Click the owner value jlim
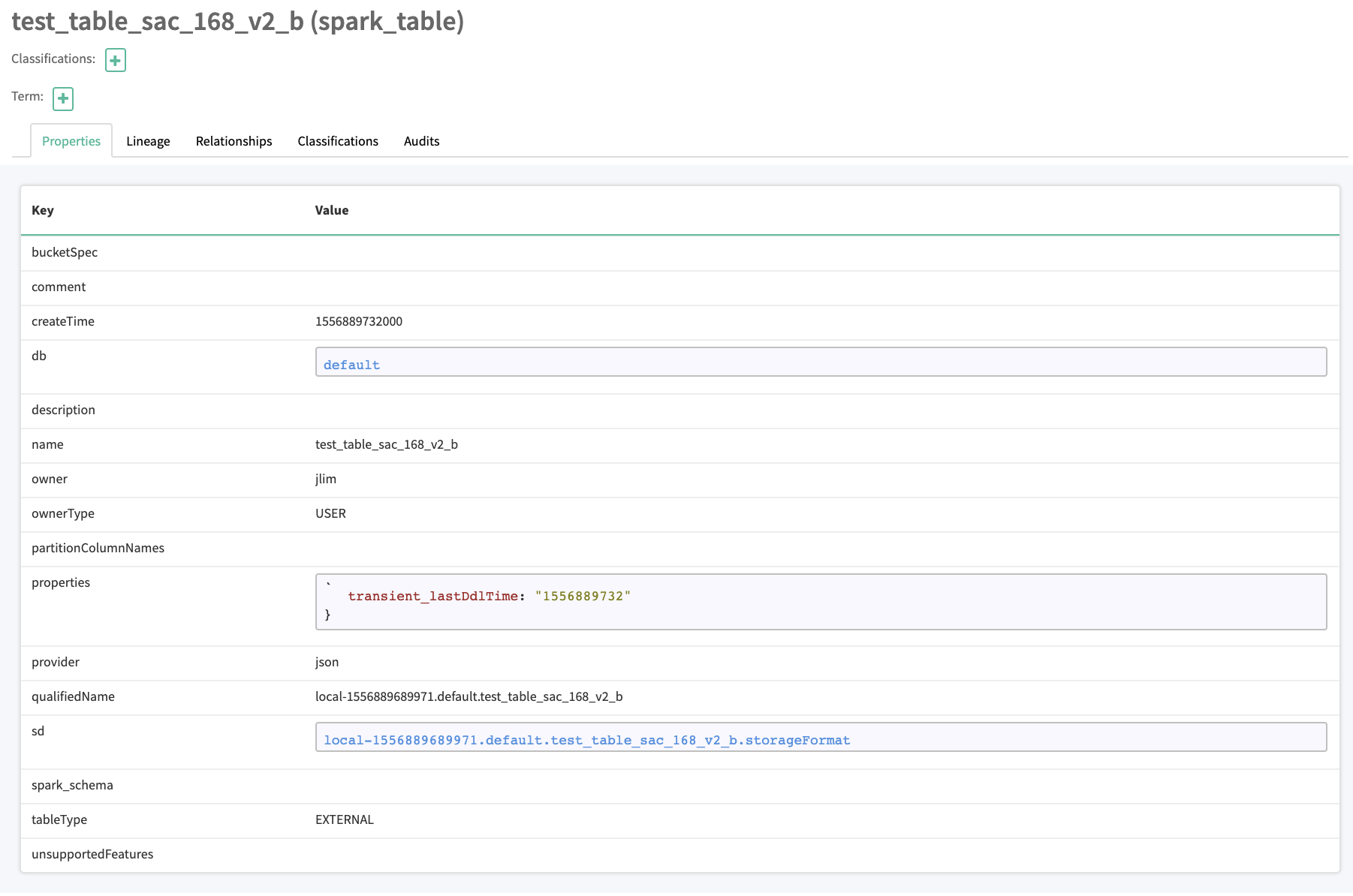The image size is (1353, 896). (325, 479)
